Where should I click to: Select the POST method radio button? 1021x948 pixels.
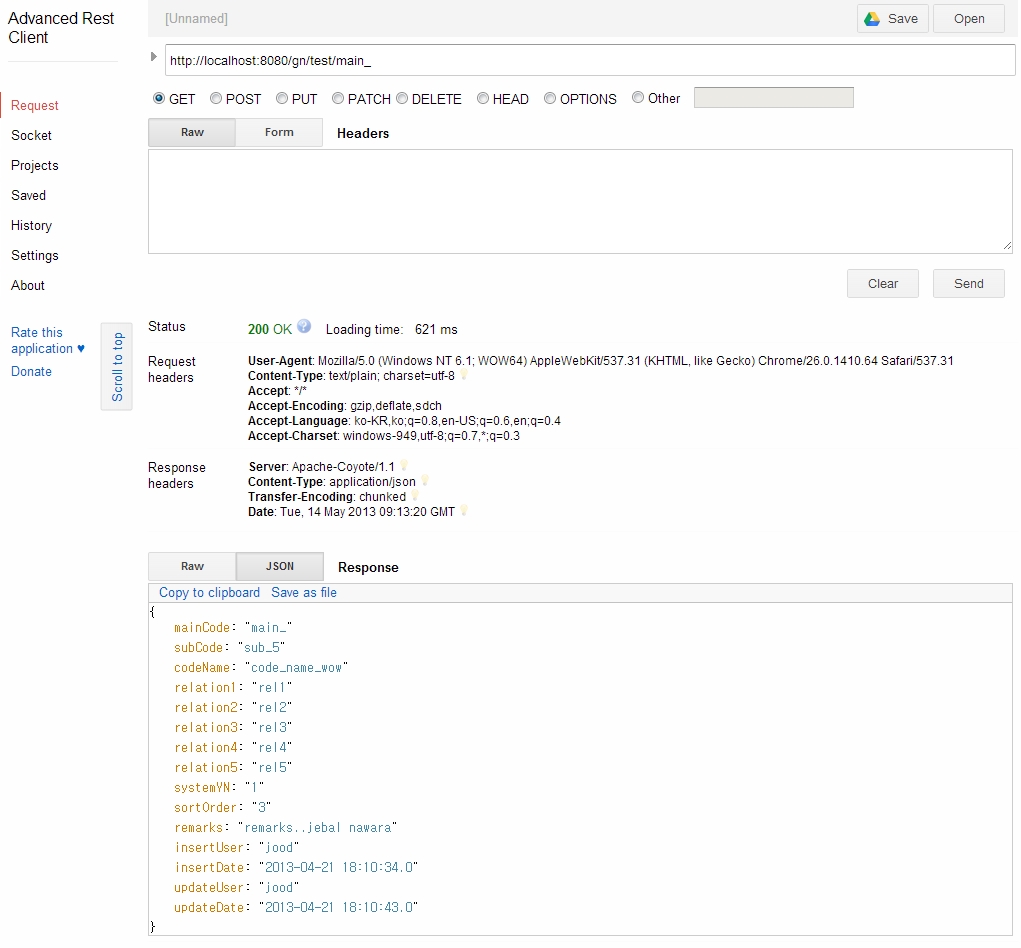[216, 99]
